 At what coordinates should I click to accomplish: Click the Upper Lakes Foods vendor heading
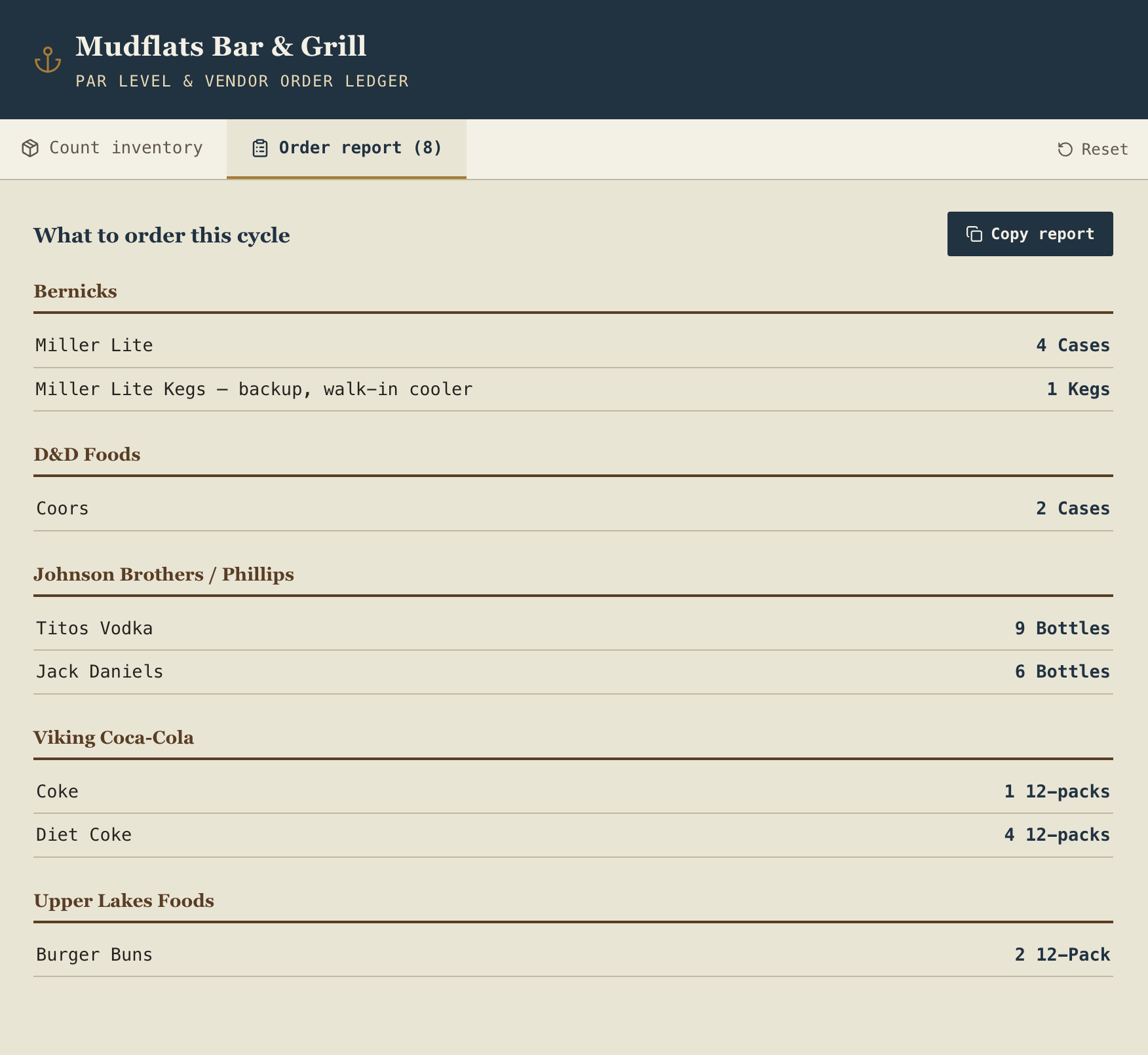point(124,900)
